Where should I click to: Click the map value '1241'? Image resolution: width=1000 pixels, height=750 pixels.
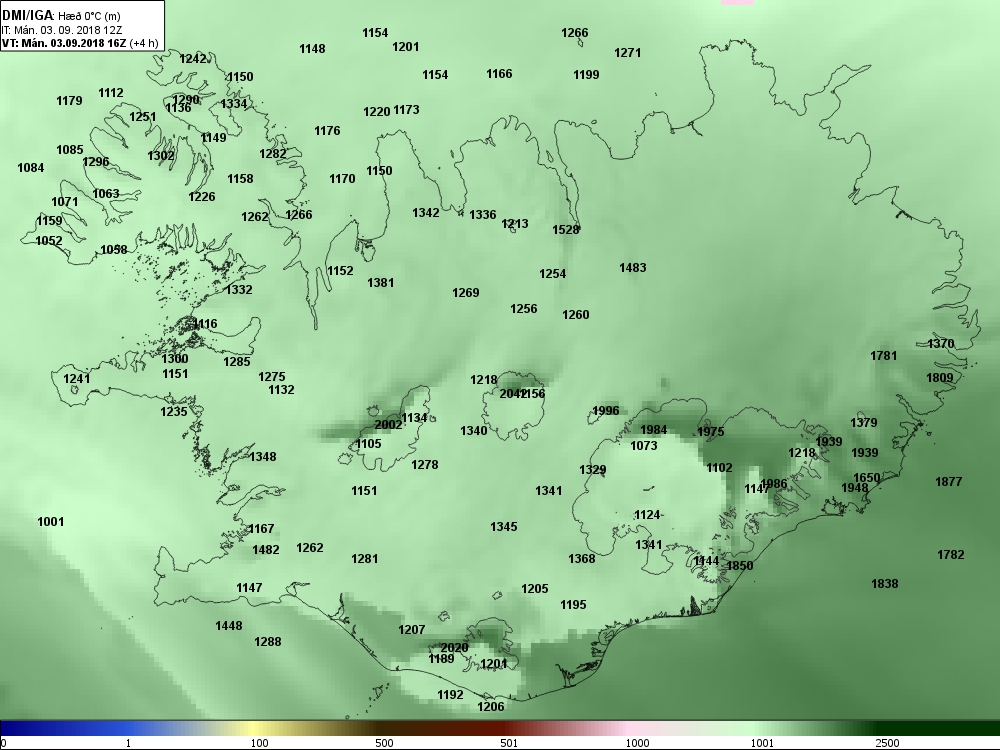pos(77,379)
